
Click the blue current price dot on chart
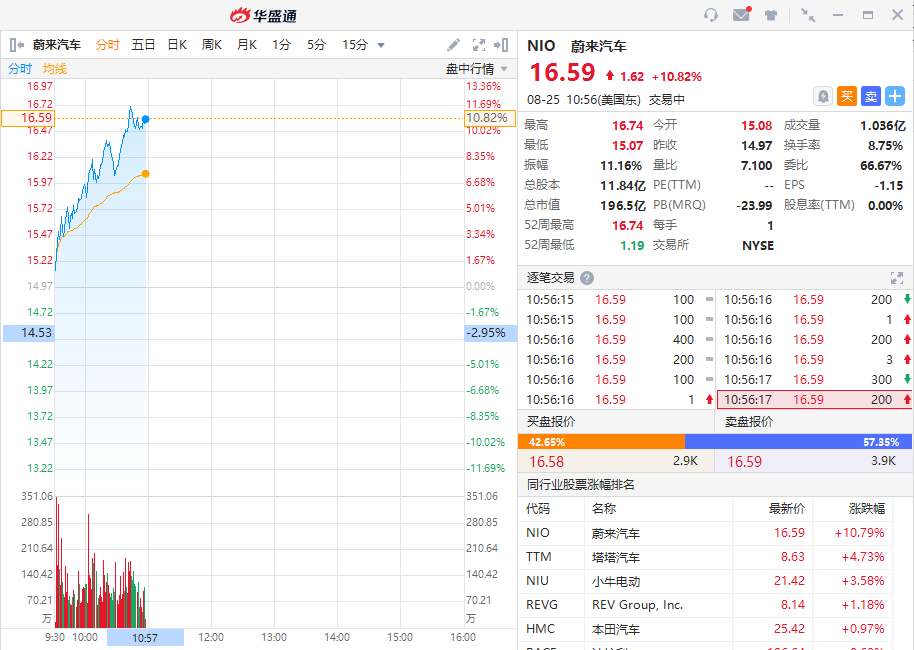(x=145, y=119)
